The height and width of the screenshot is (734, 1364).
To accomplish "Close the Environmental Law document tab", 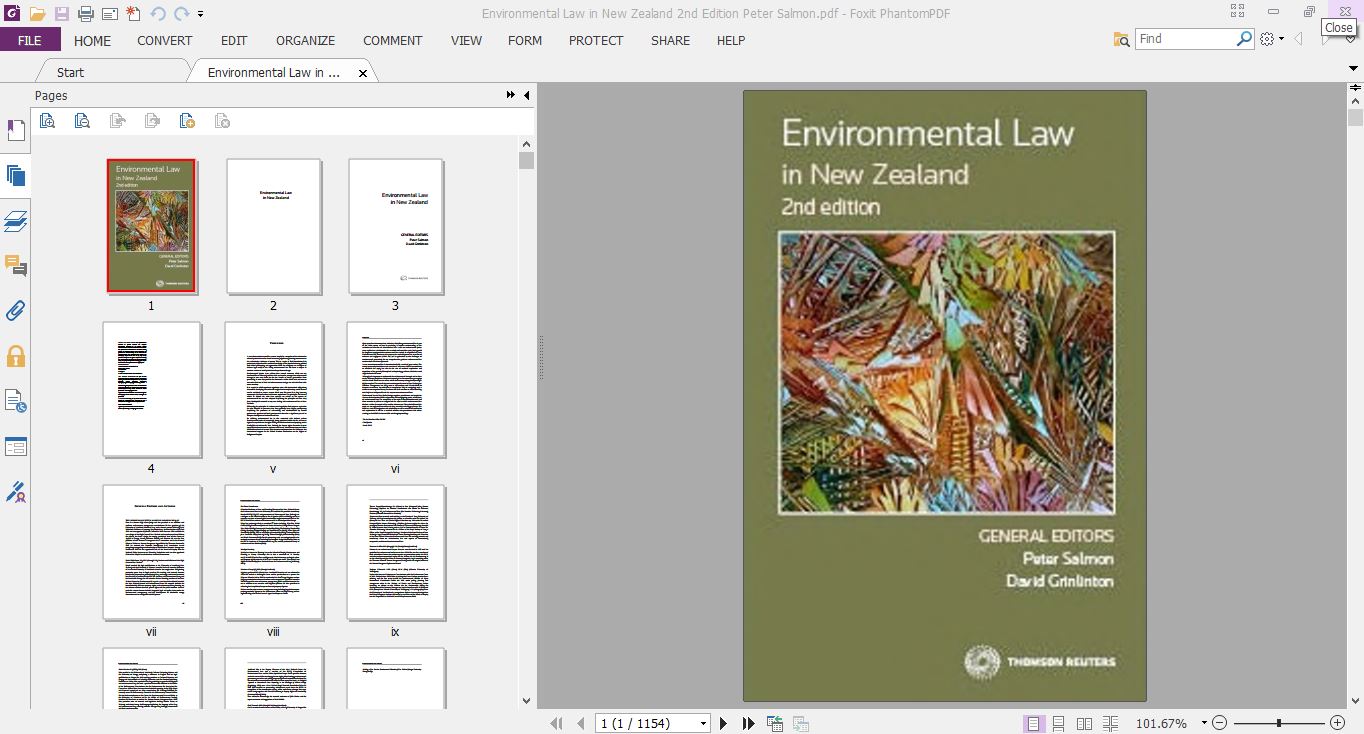I will 363,73.
